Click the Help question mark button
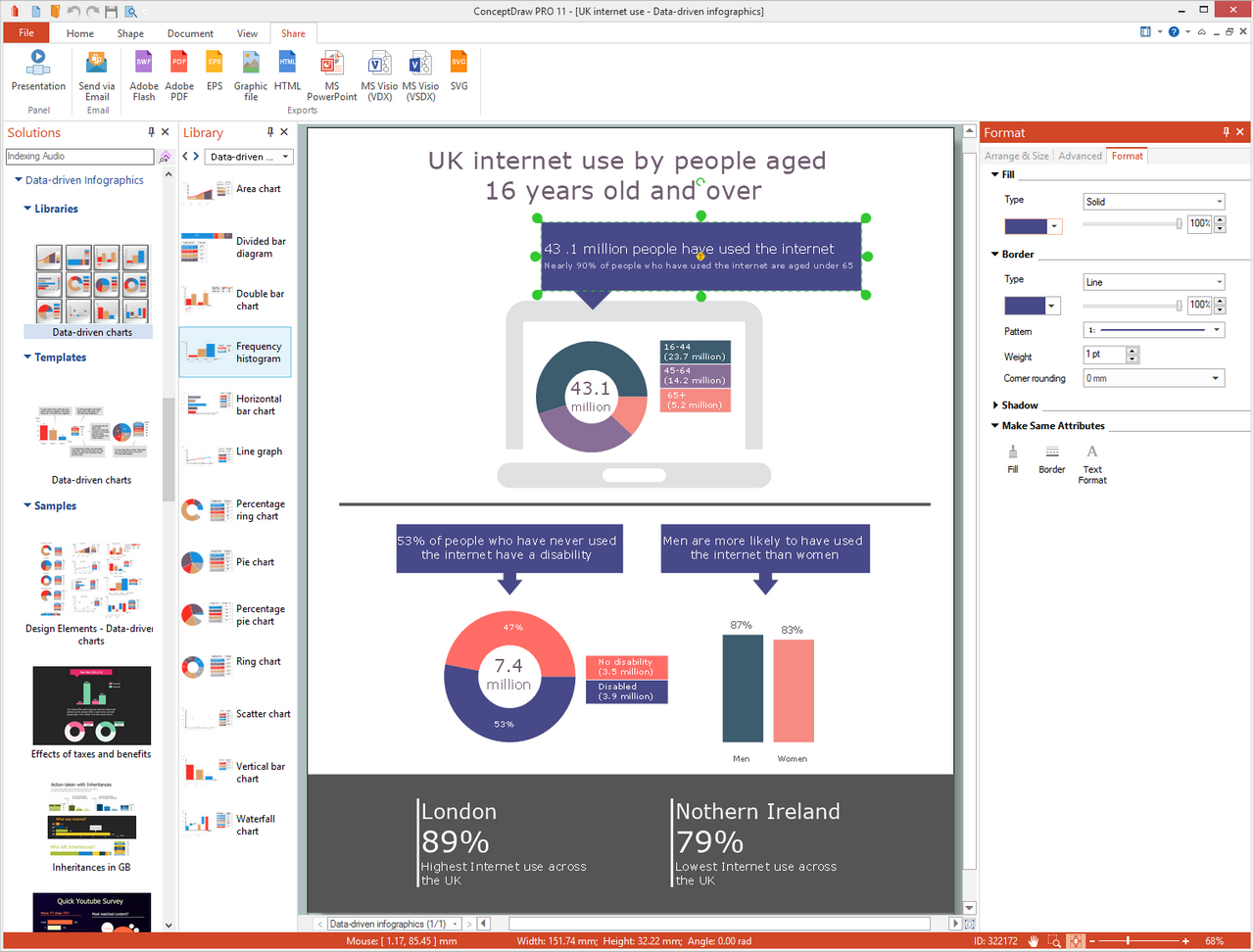Viewport: 1254px width, 952px height. point(1174,31)
